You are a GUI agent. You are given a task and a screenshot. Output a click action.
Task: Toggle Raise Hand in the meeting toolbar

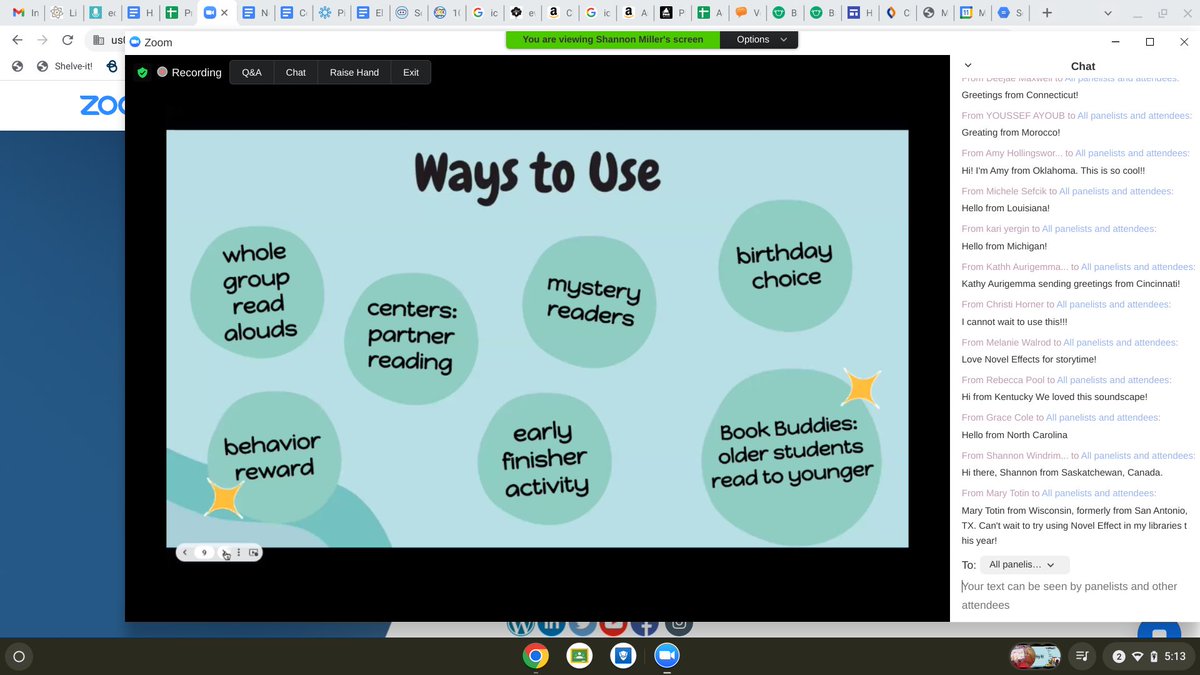[352, 72]
